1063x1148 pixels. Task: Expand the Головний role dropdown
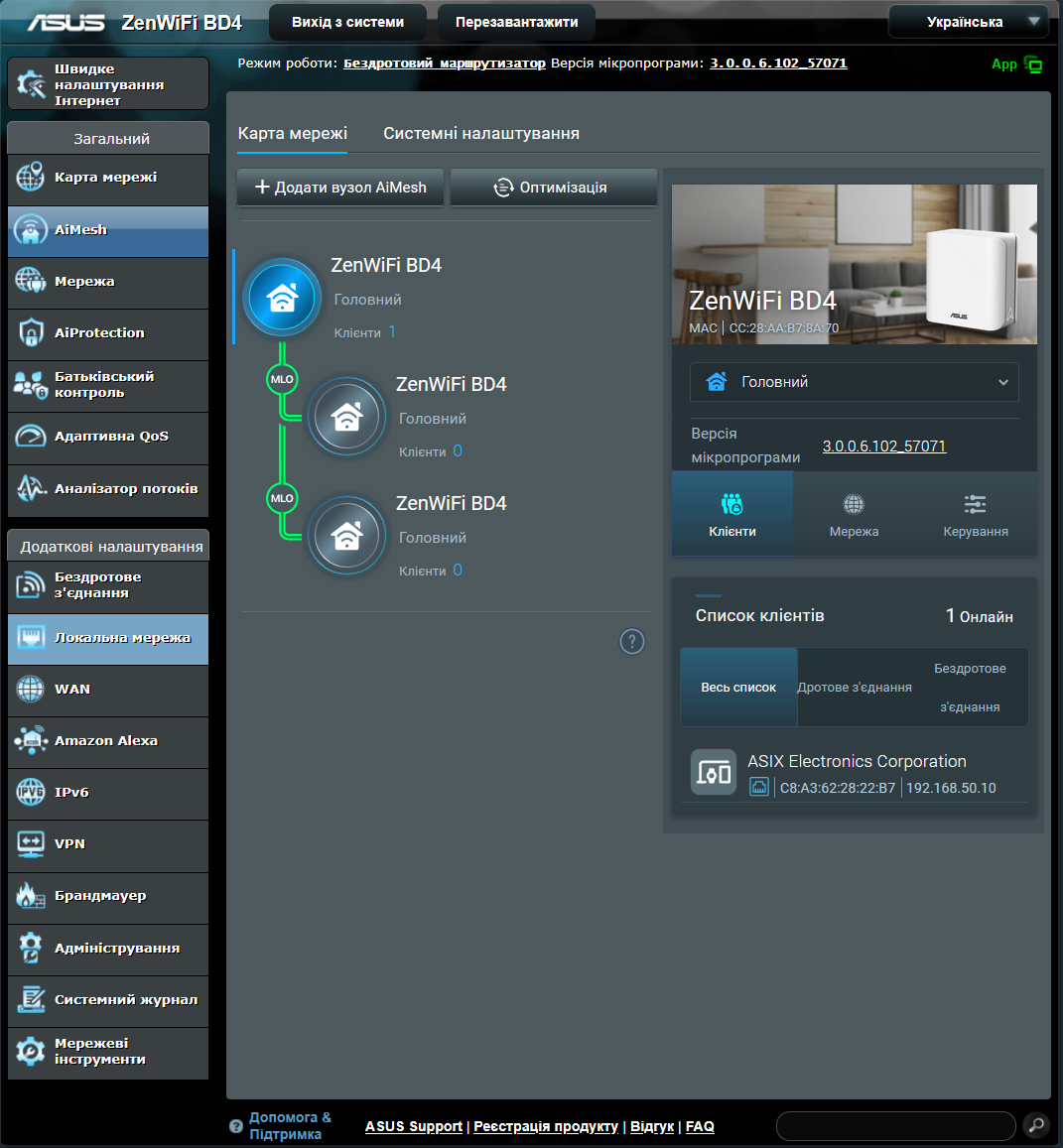(855, 382)
